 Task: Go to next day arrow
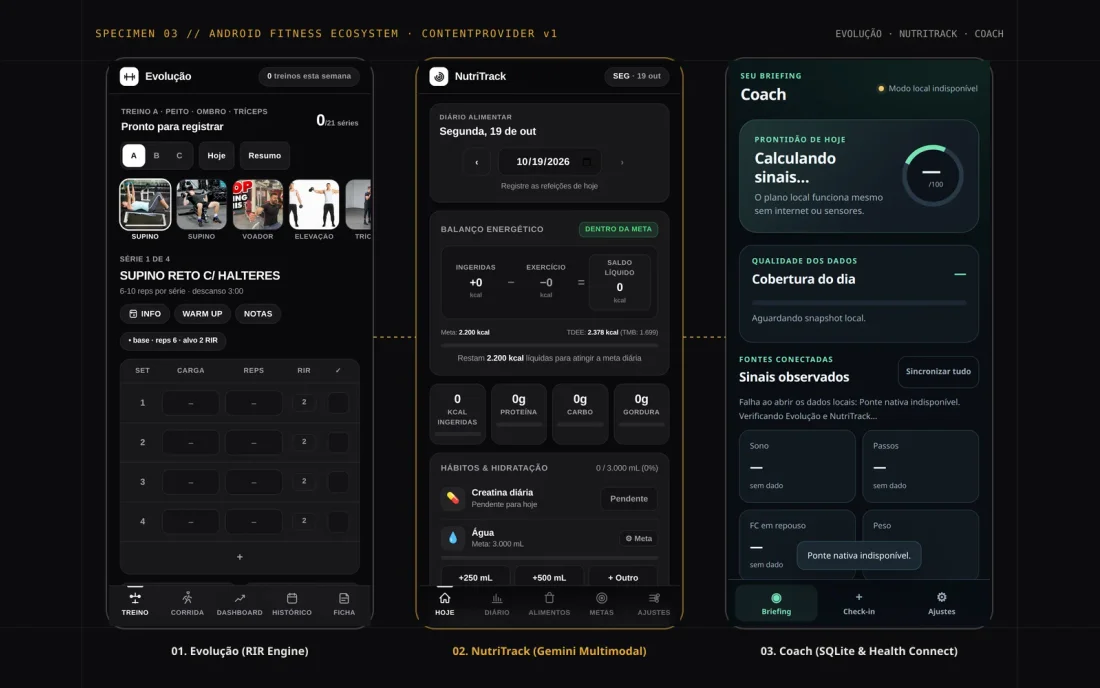(622, 162)
